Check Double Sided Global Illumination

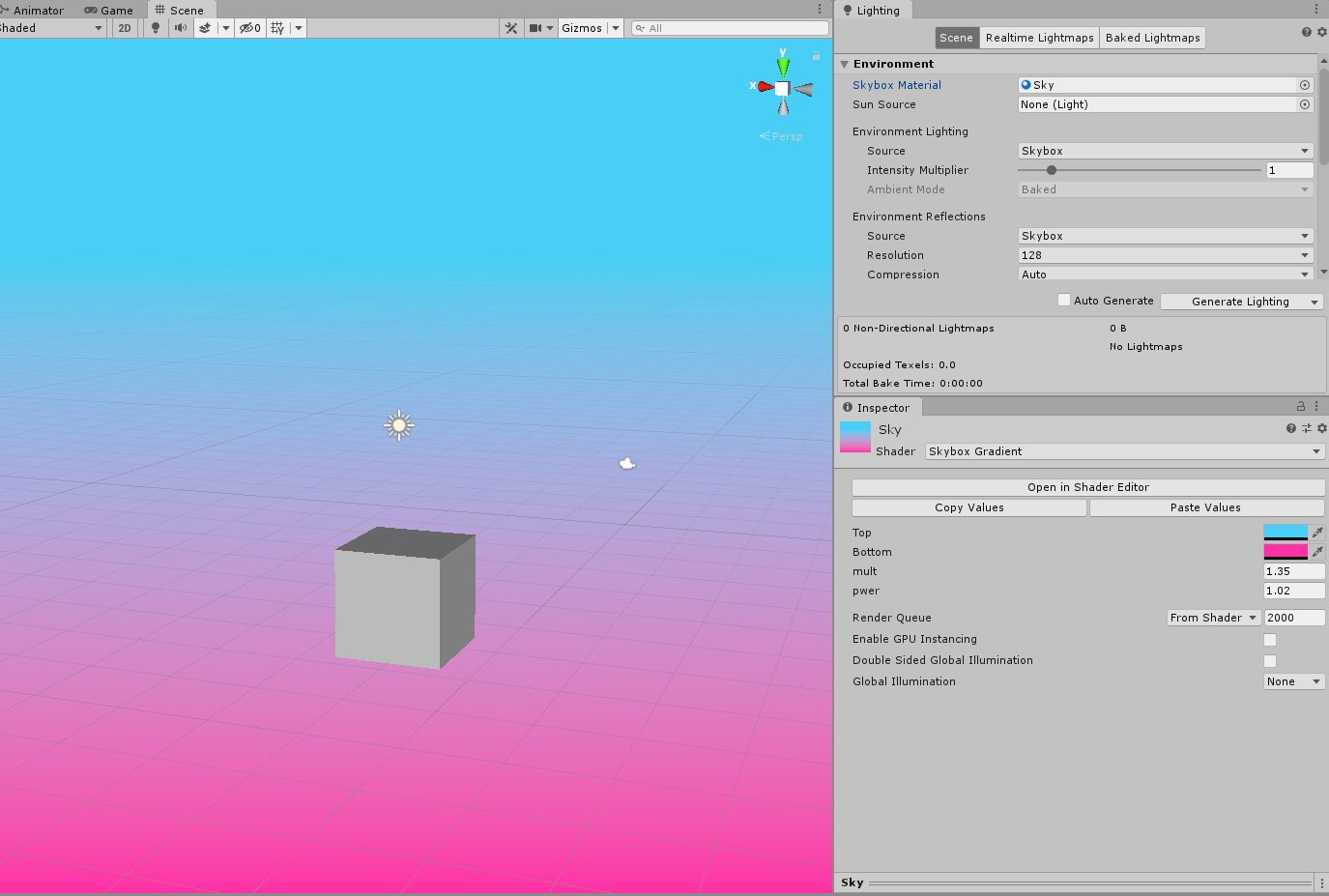point(1270,661)
